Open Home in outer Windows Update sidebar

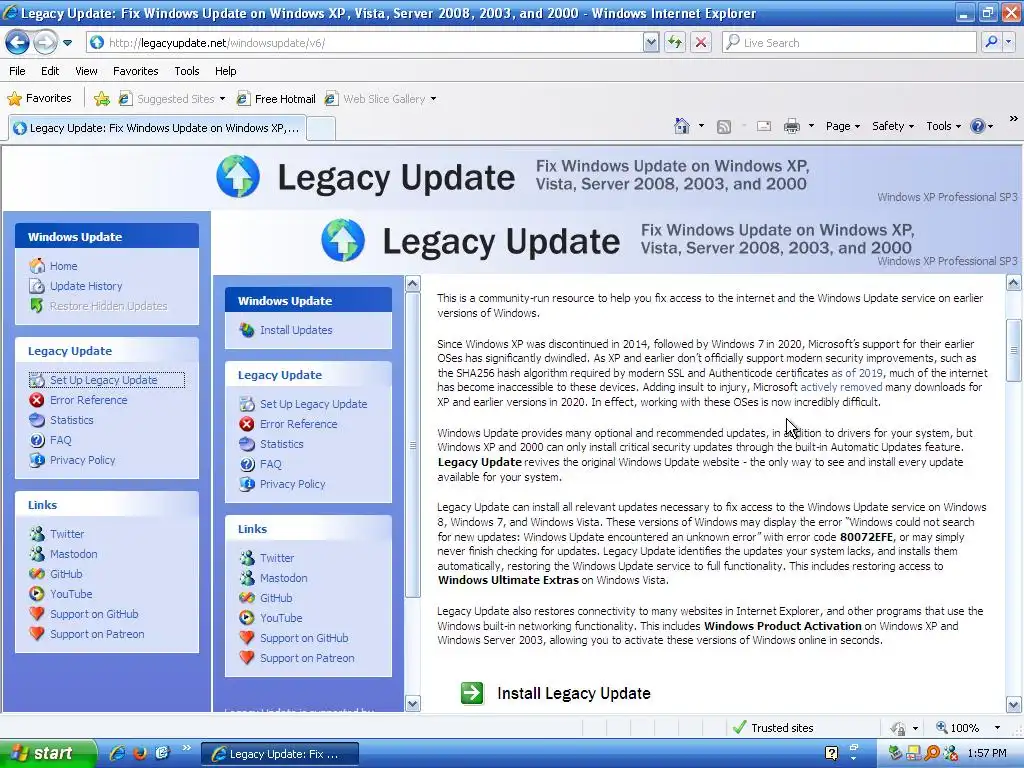[x=63, y=266]
